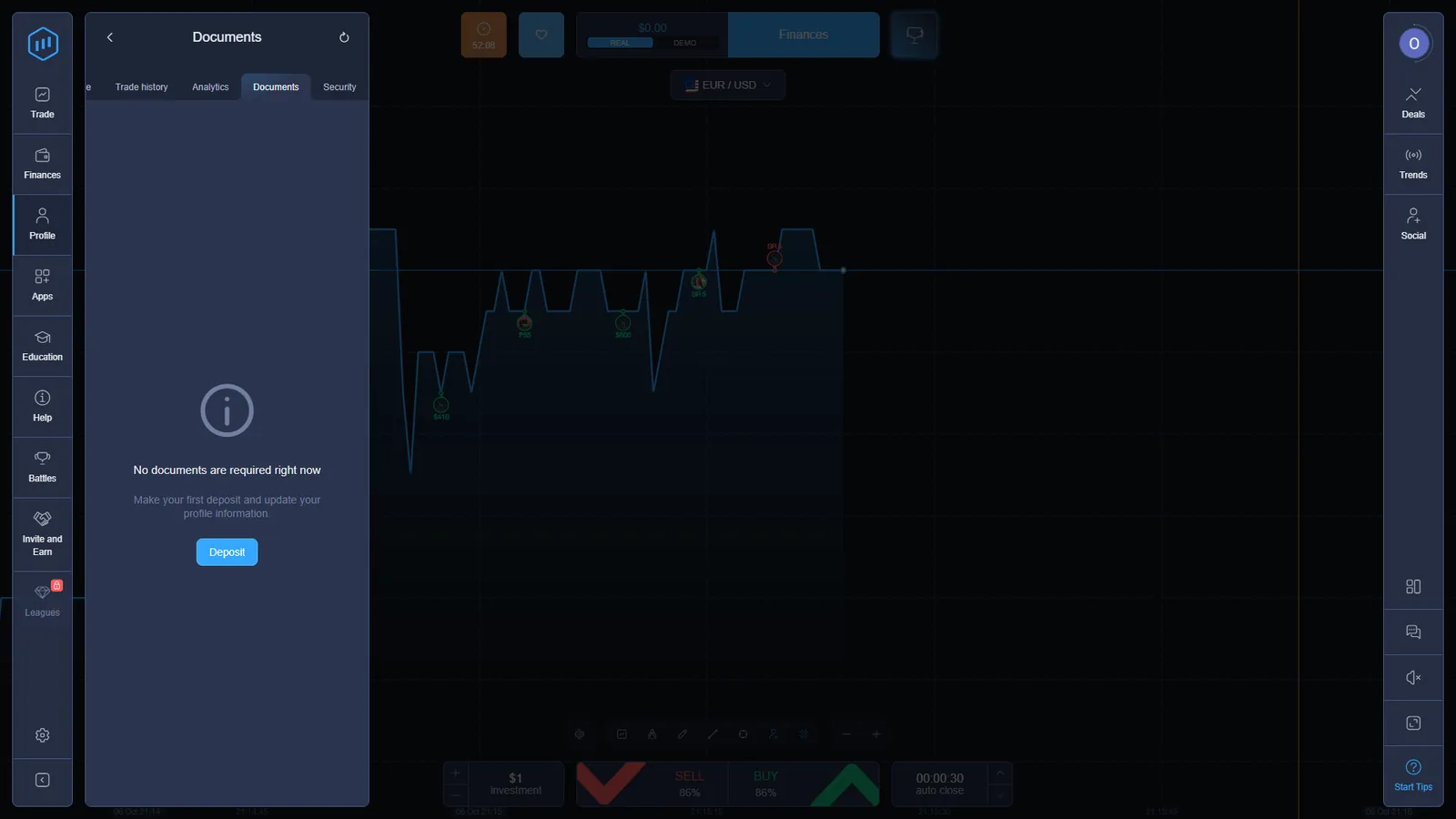Select the Documents tab
Viewport: 1456px width, 819px height.
click(x=276, y=87)
